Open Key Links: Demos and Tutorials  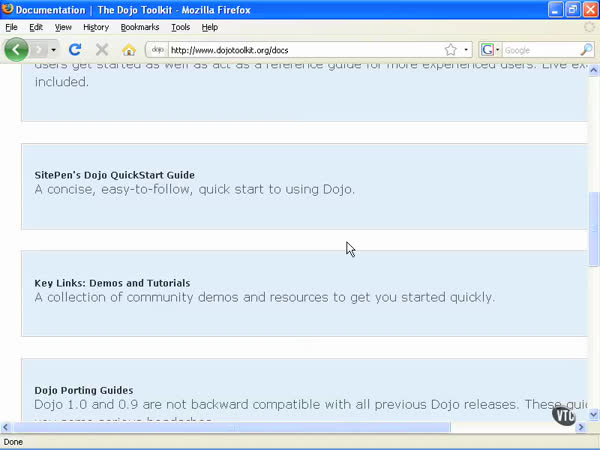pyautogui.click(x=112, y=283)
